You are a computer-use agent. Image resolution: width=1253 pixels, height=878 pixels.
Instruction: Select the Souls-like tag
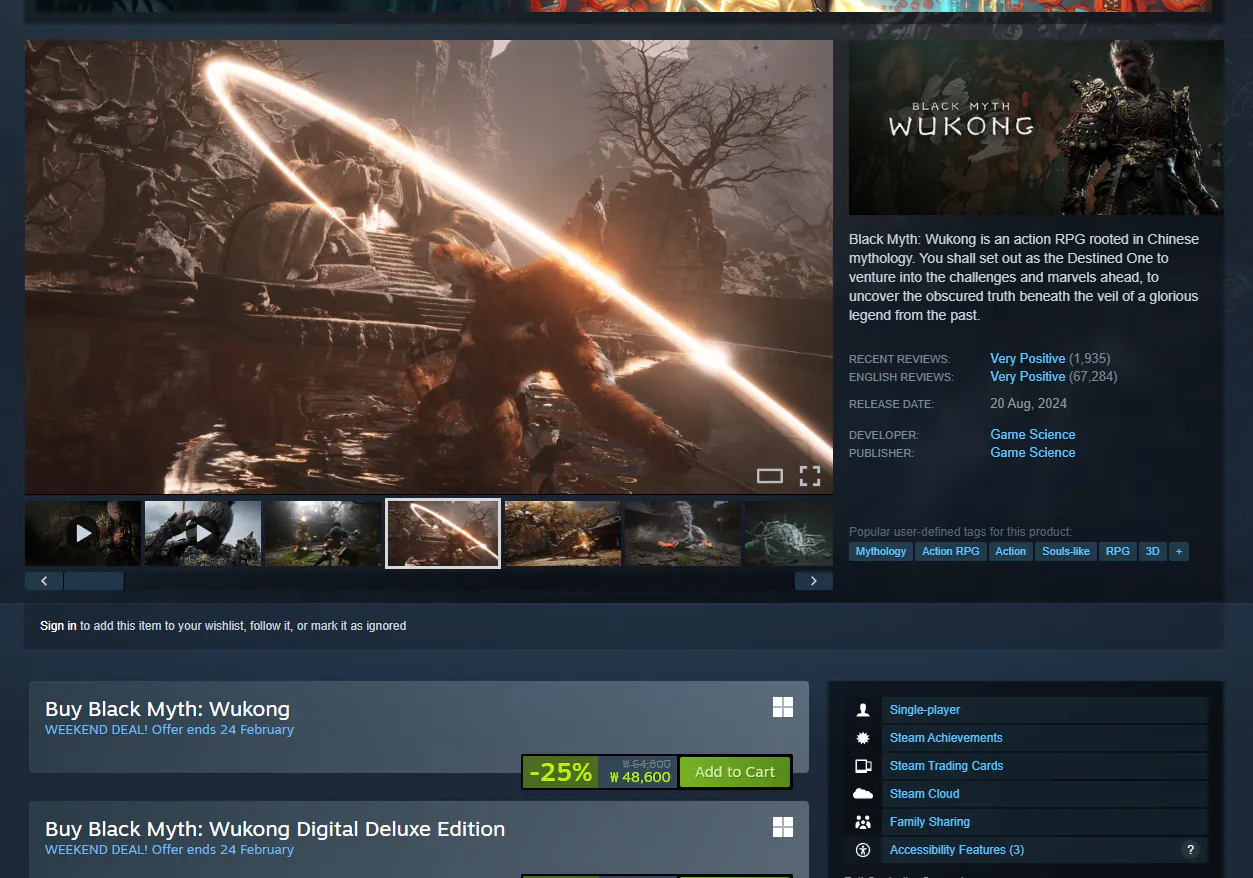[x=1066, y=551]
